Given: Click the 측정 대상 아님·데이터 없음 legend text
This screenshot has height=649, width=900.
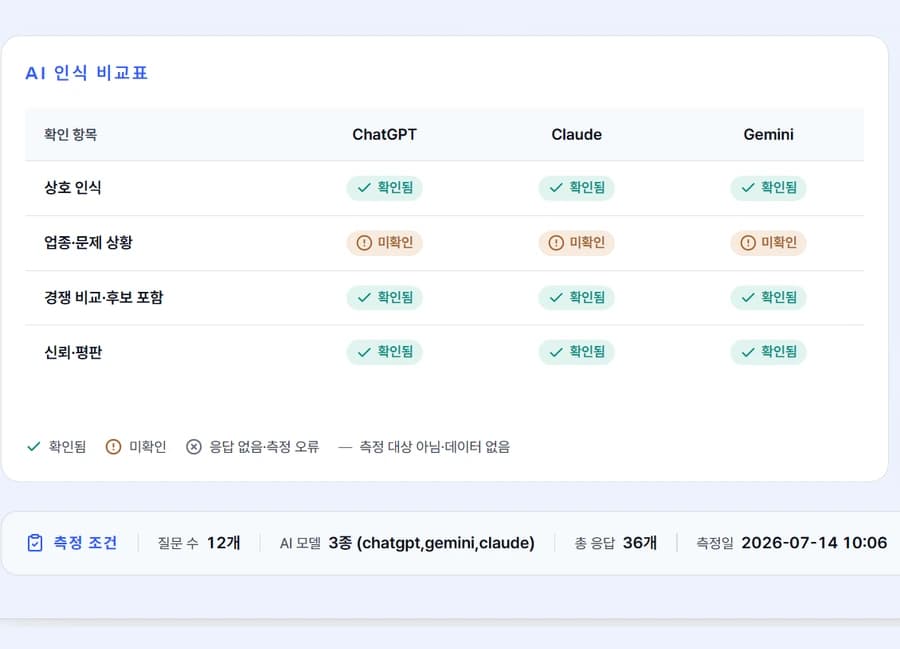Looking at the screenshot, I should [435, 446].
